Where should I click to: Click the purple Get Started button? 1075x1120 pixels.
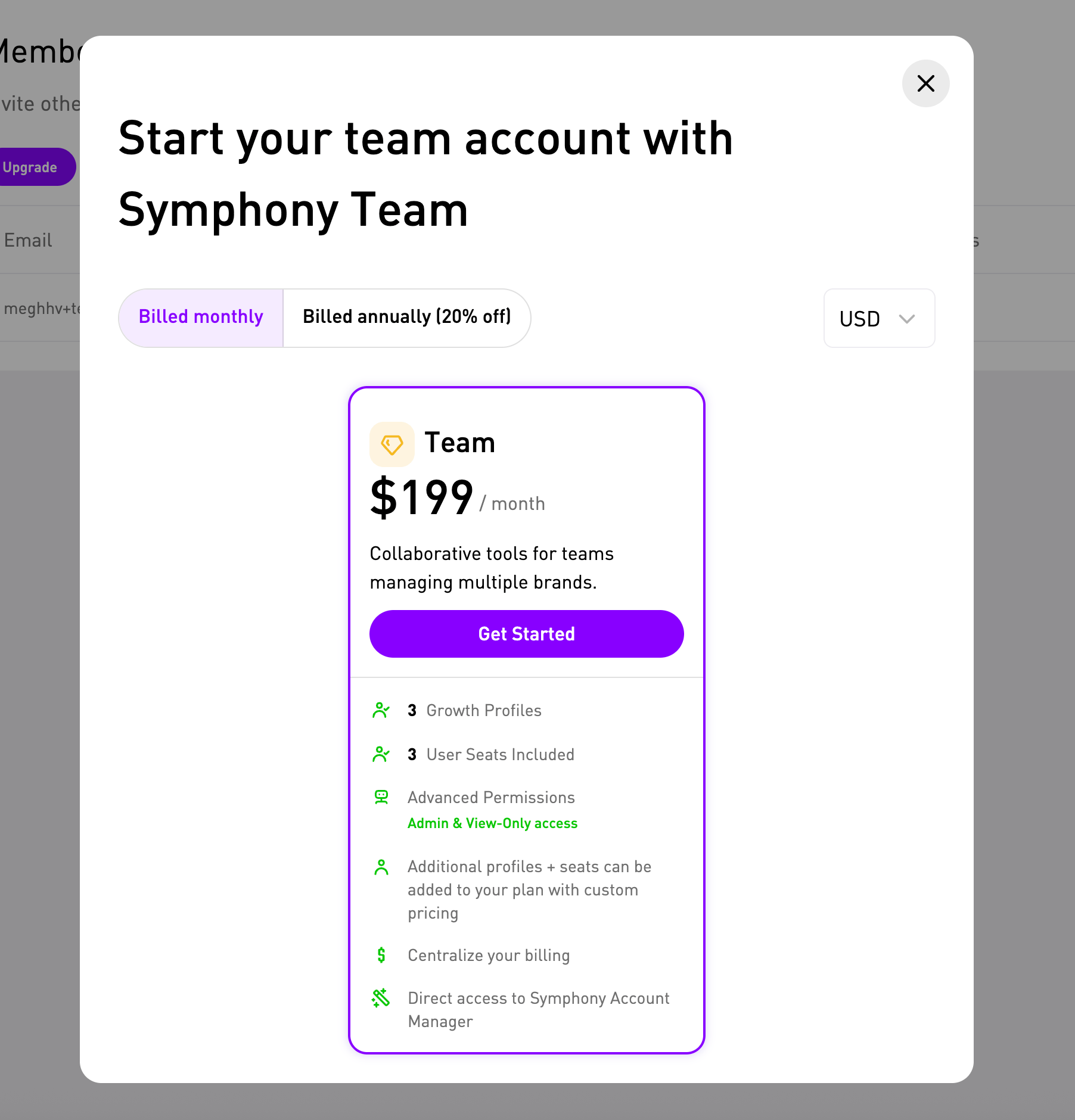(526, 634)
